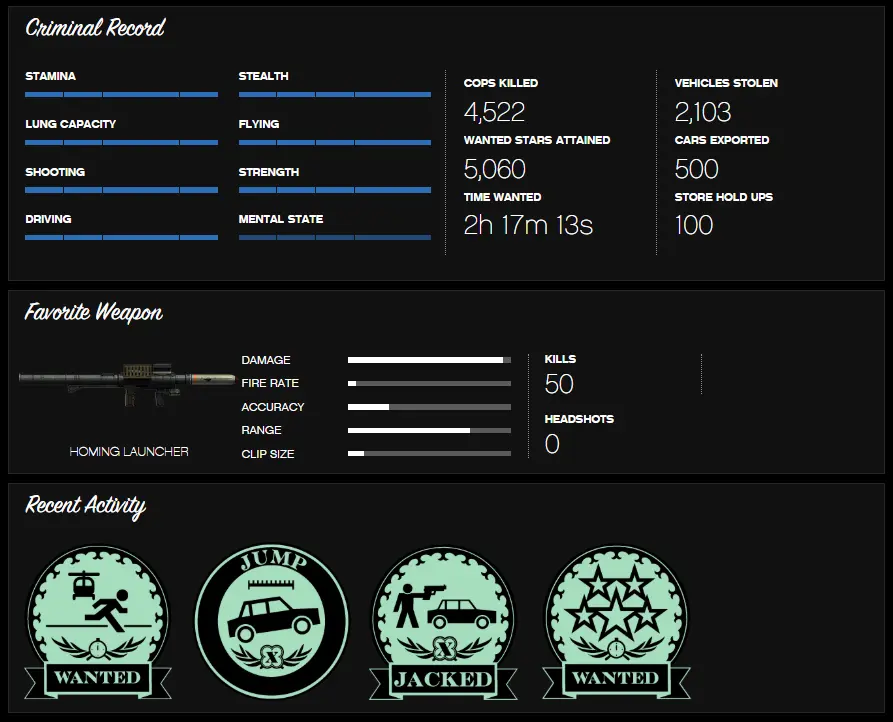Click the weapon Accuracy bar
Screen dimensions: 893x722
pyautogui.click(x=429, y=407)
